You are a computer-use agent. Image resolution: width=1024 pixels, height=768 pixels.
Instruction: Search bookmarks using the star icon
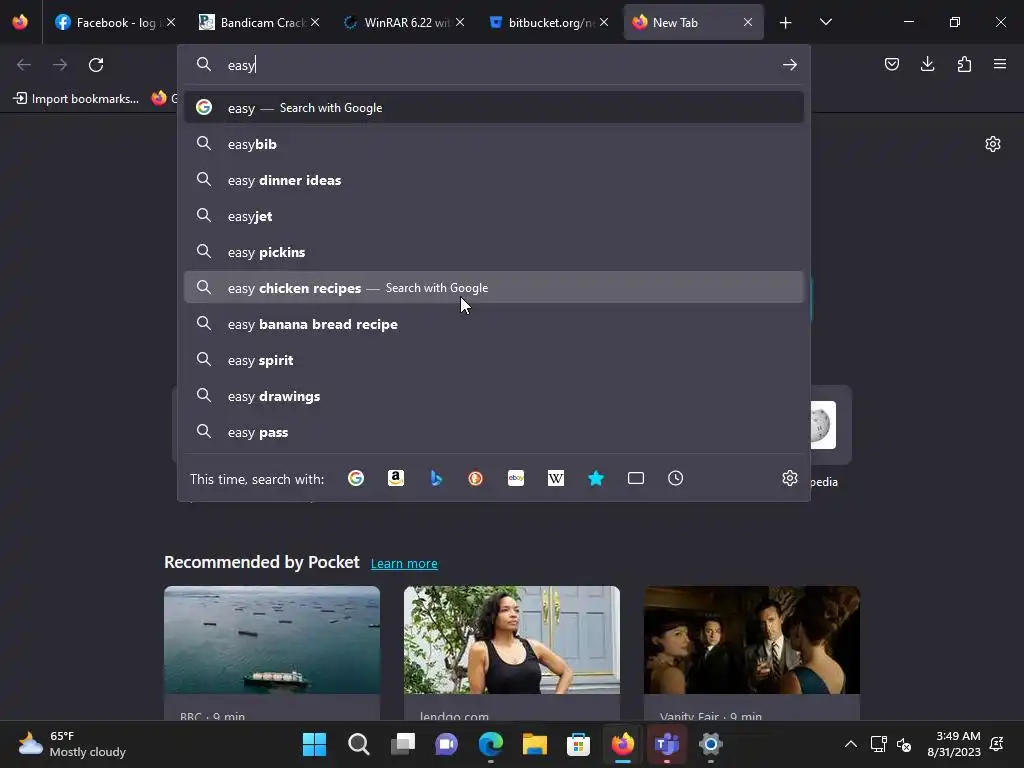click(596, 479)
